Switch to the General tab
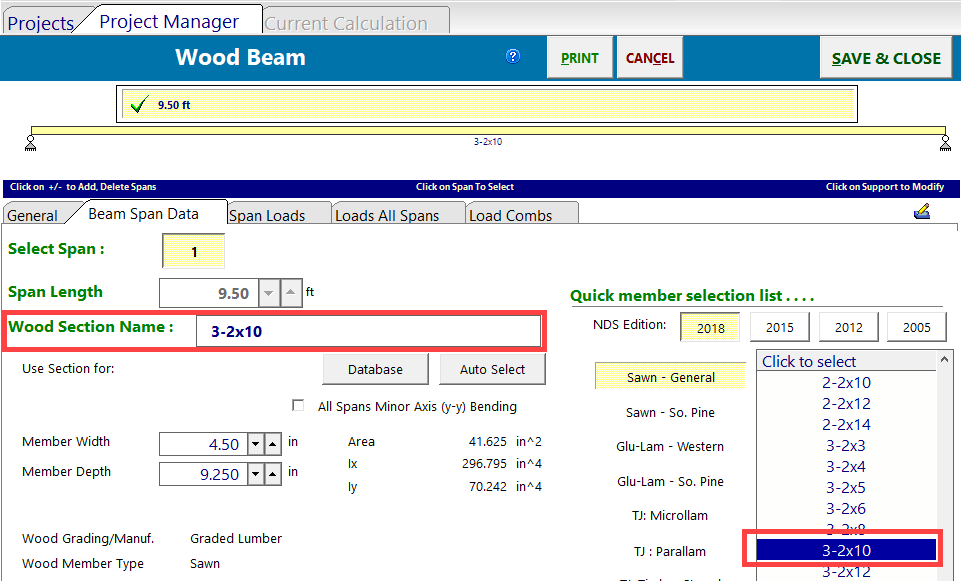The width and height of the screenshot is (961, 581). (32, 216)
